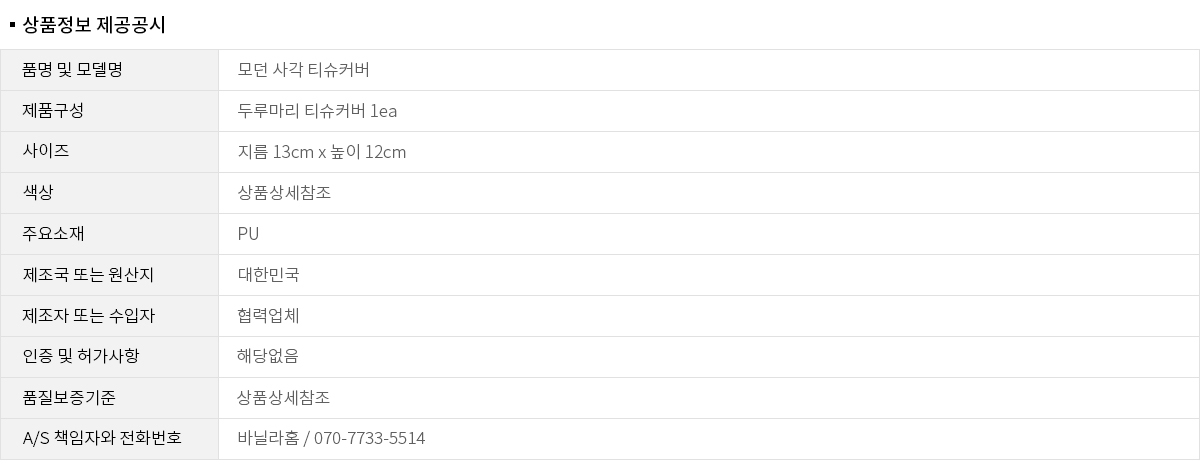Click the 품질보증기준 row label
Screen dimensions: 1200x475
click(x=69, y=398)
